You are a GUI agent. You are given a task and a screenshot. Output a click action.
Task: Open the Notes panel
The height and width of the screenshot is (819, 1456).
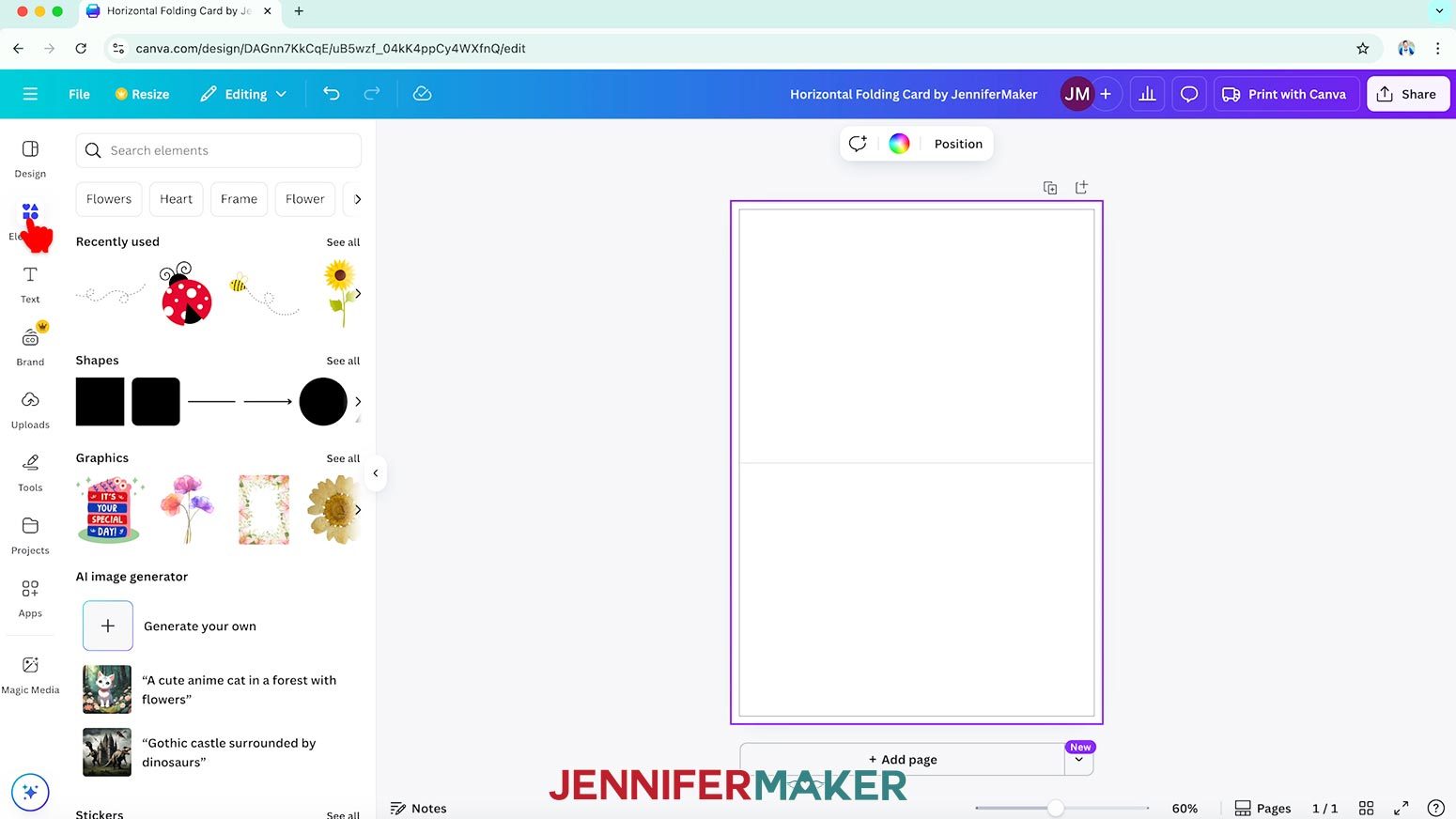419,808
